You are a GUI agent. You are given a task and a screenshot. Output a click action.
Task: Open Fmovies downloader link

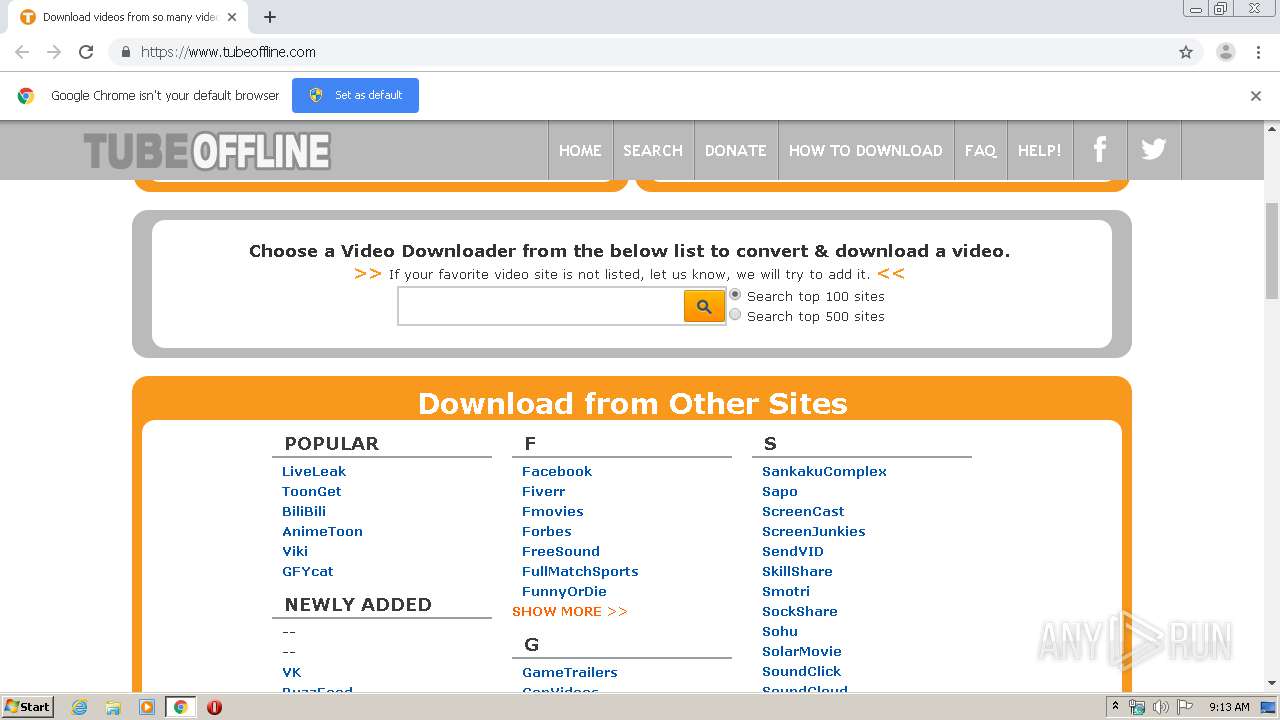553,511
